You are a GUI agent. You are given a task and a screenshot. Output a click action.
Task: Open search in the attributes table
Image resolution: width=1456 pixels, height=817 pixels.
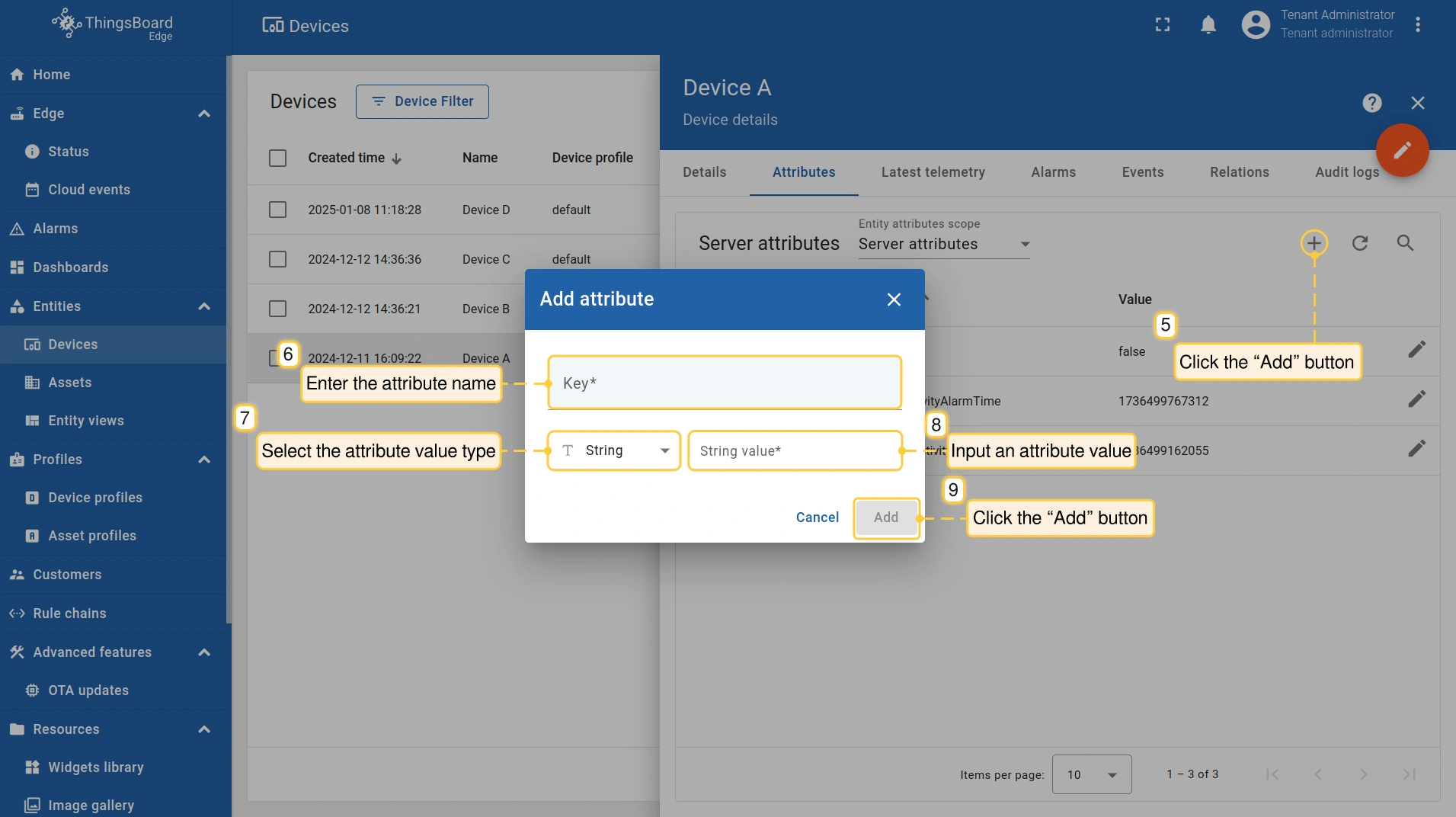(1405, 243)
